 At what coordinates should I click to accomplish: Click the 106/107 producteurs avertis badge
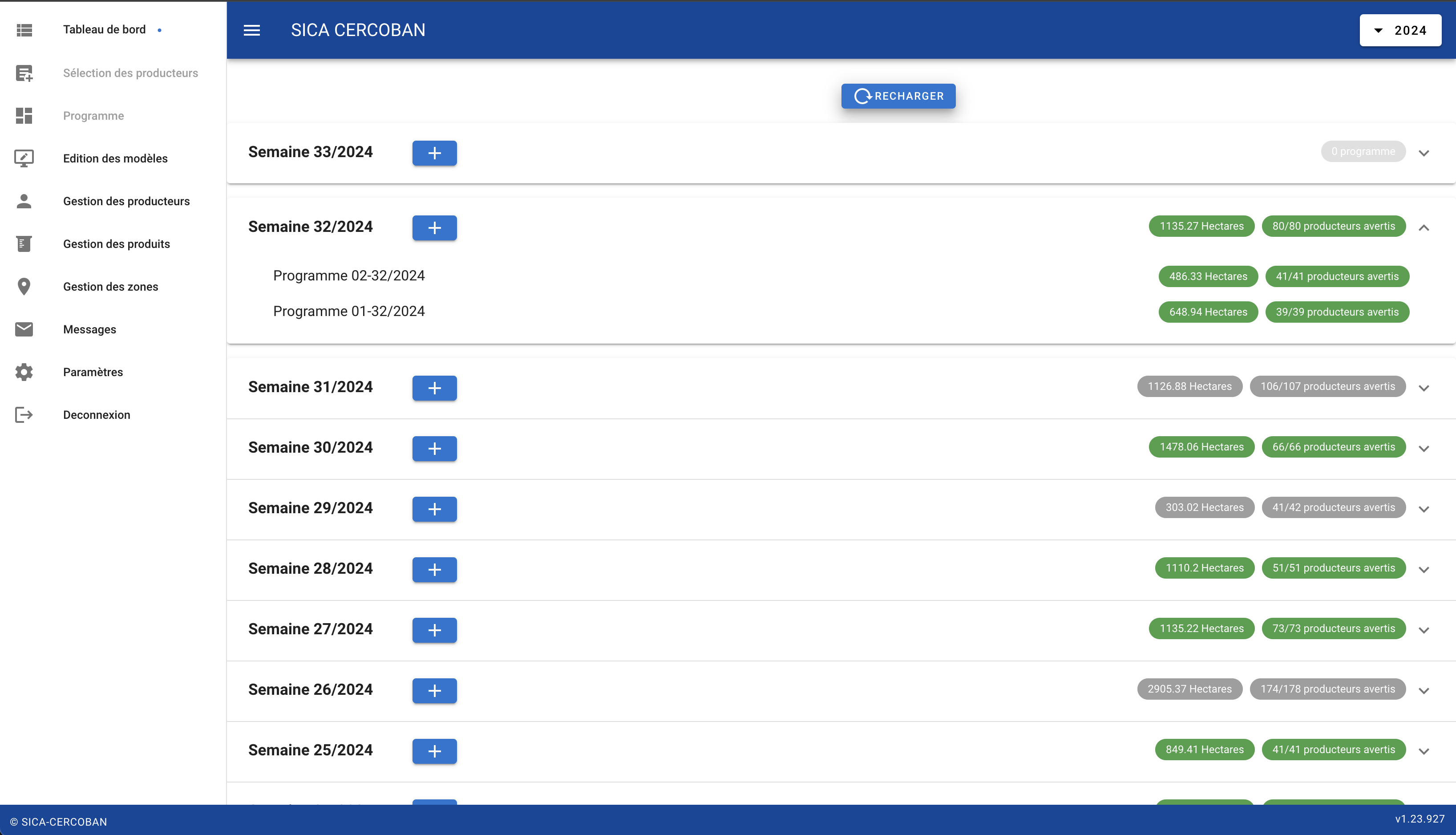point(1327,386)
